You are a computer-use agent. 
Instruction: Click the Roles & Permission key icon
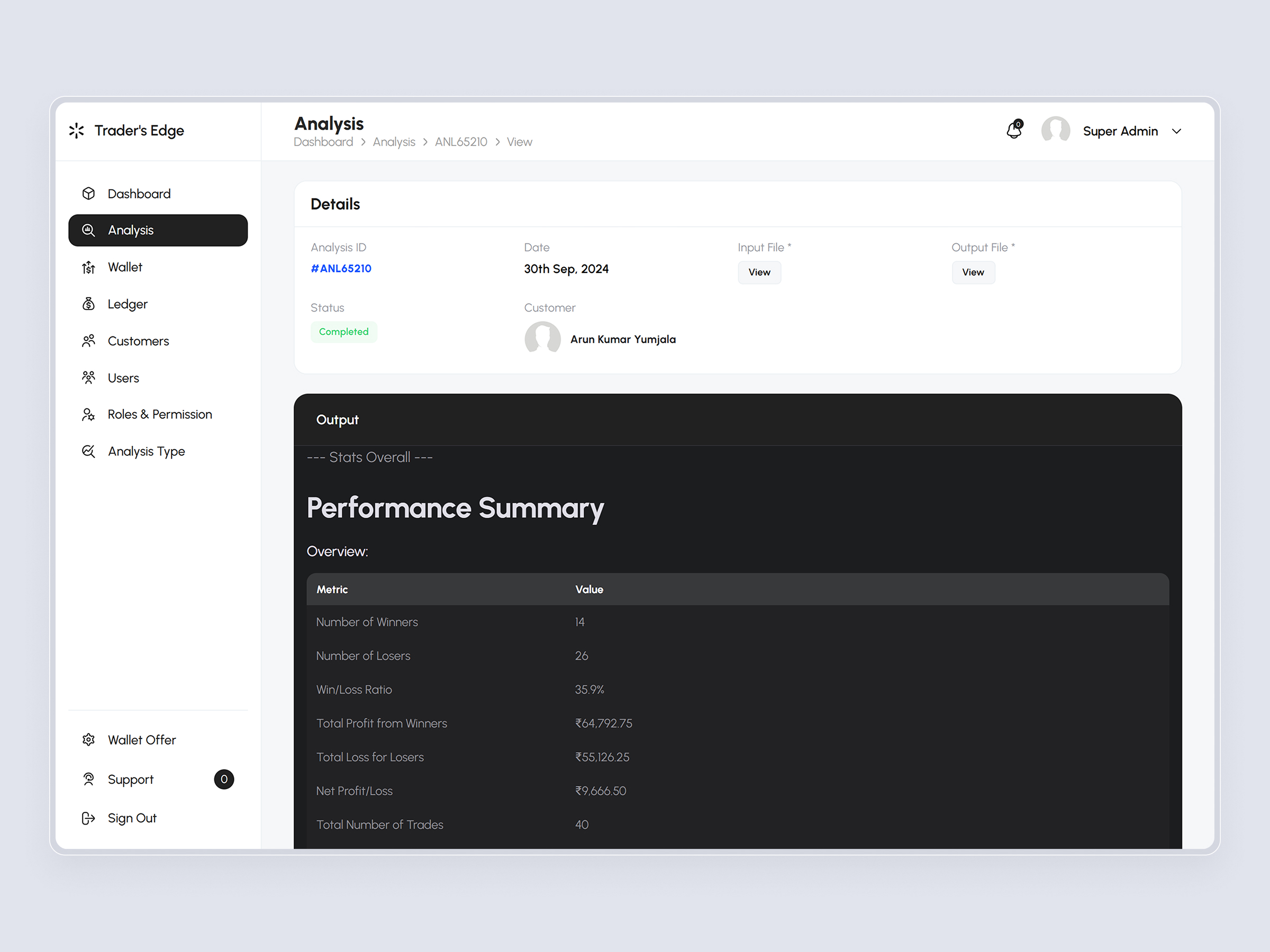tap(89, 414)
